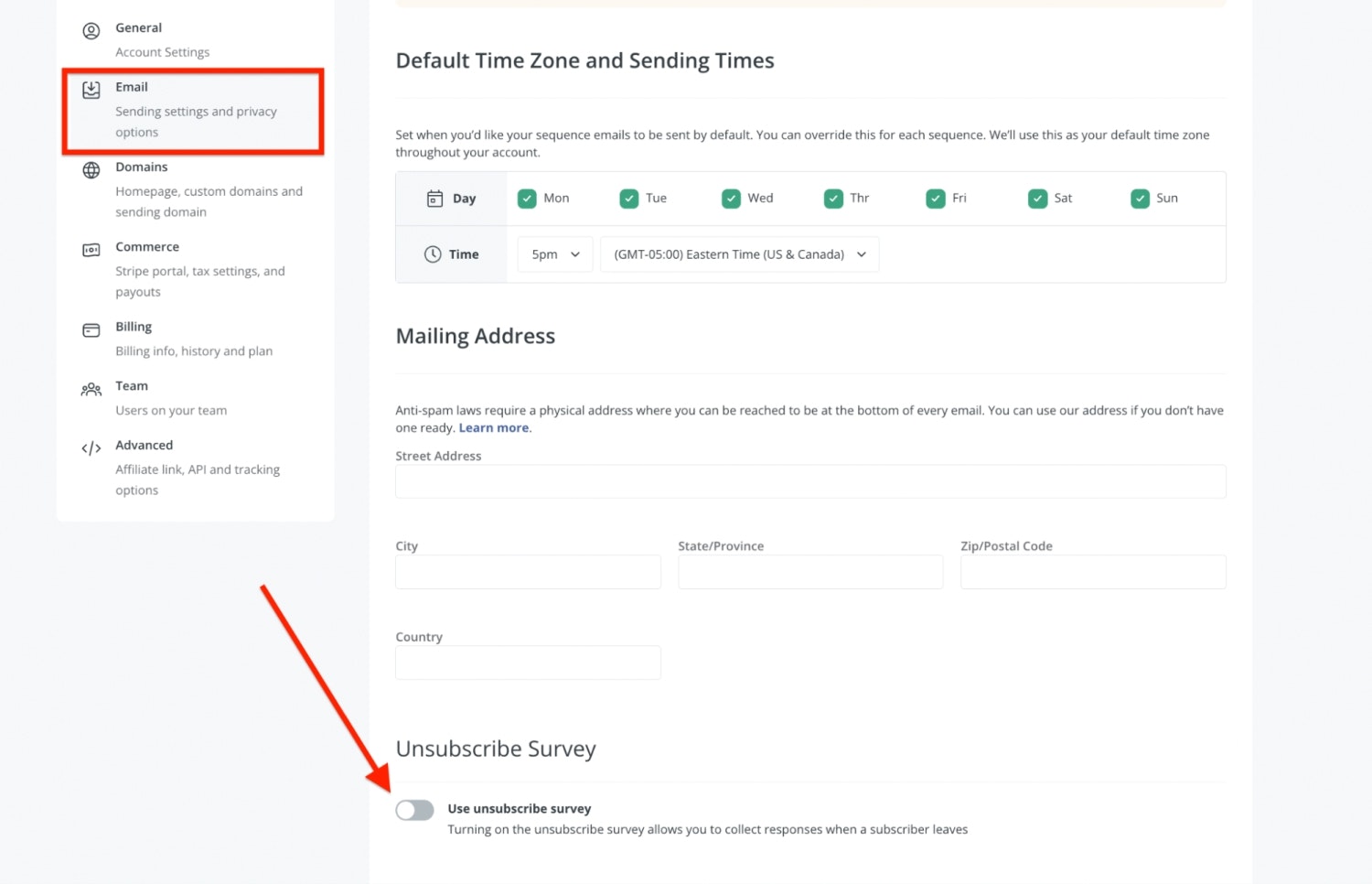
Task: Uncheck the Sat sending day checkbox
Action: click(x=1037, y=199)
